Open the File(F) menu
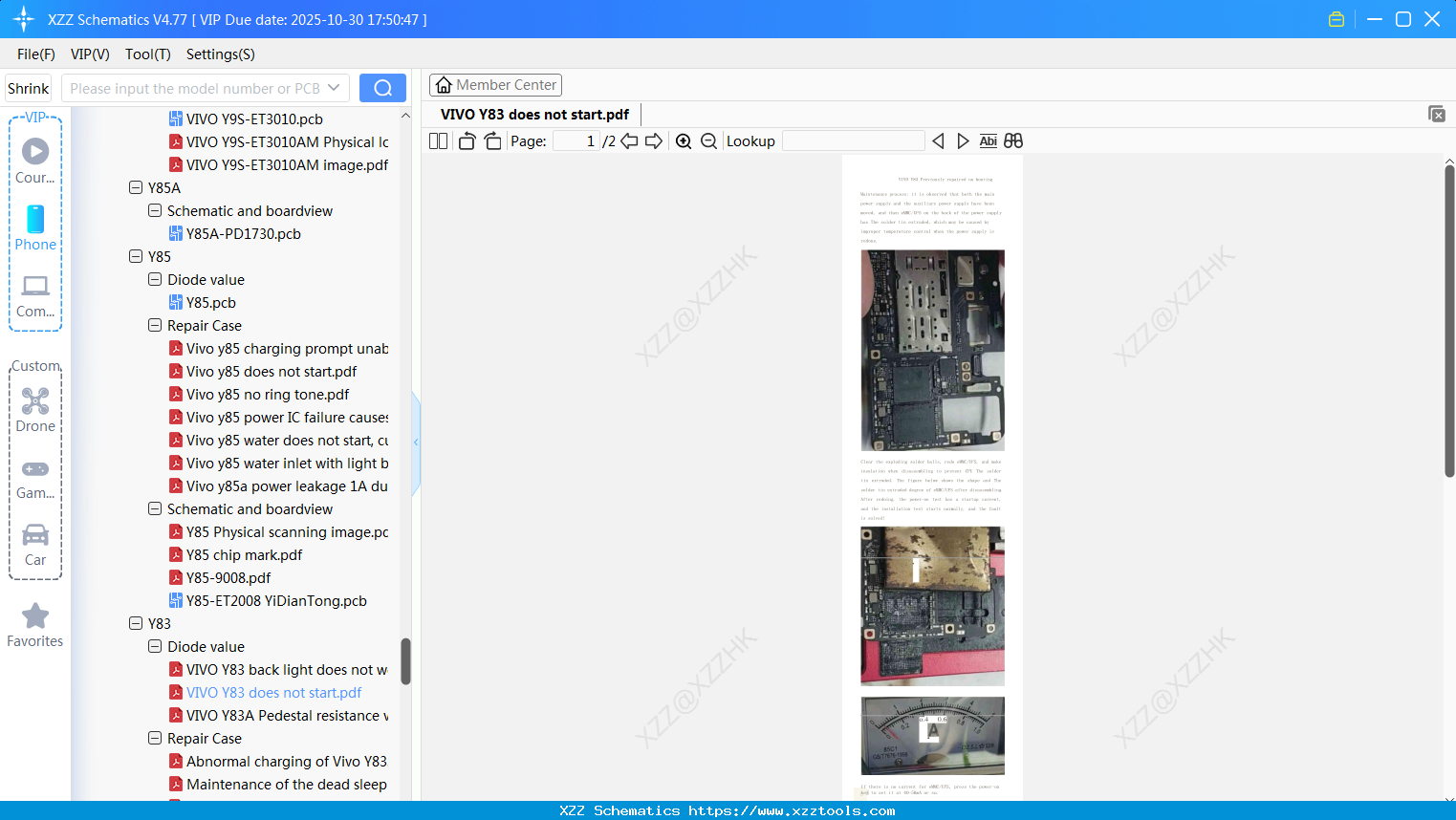1456x820 pixels. tap(36, 54)
